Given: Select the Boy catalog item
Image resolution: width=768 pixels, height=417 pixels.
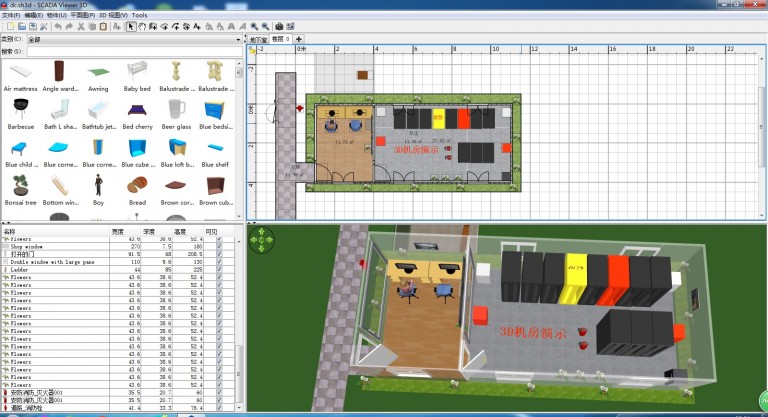Looking at the screenshot, I should 98,191.
